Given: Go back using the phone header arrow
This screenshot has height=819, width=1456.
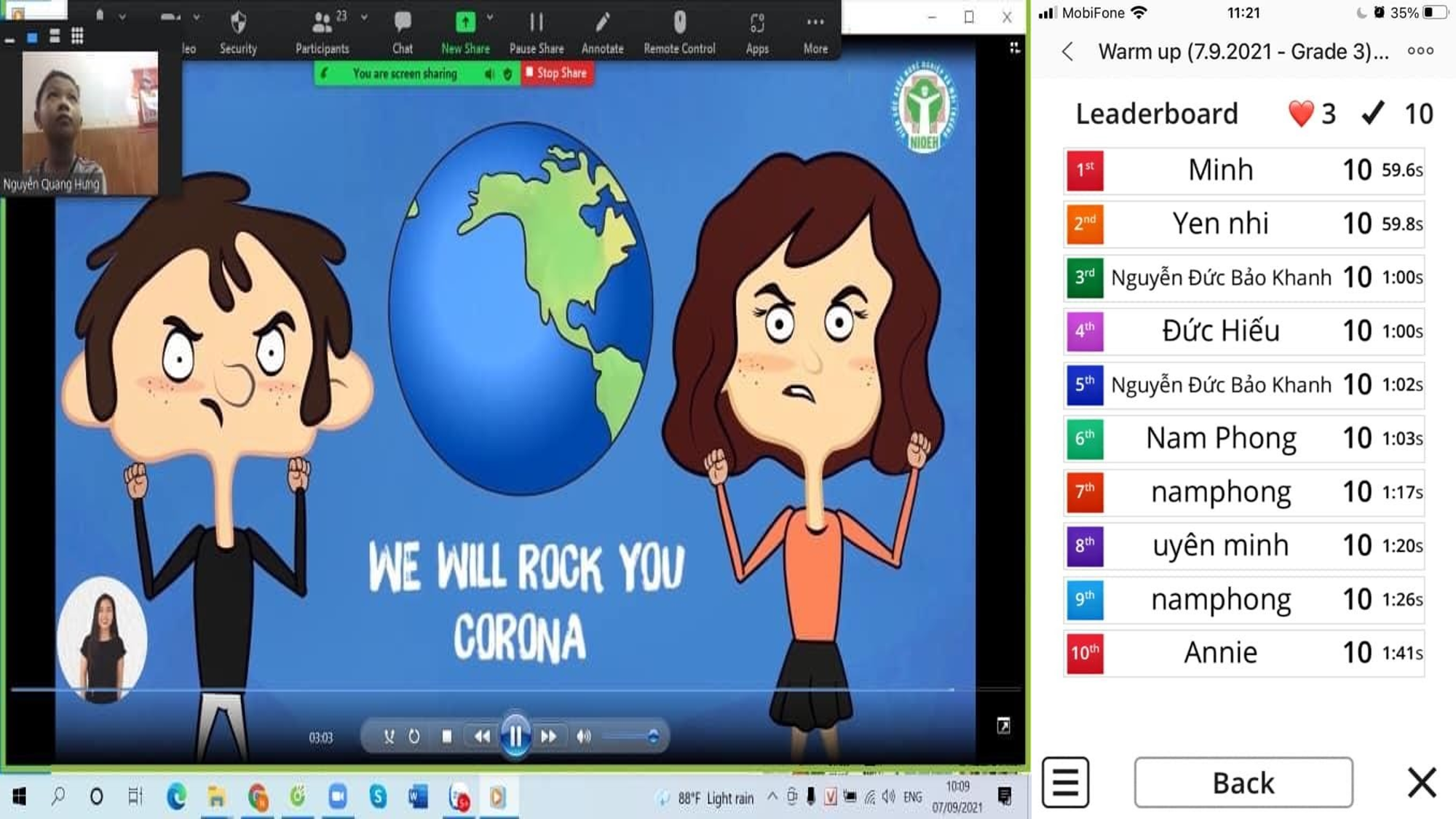Looking at the screenshot, I should (x=1067, y=52).
